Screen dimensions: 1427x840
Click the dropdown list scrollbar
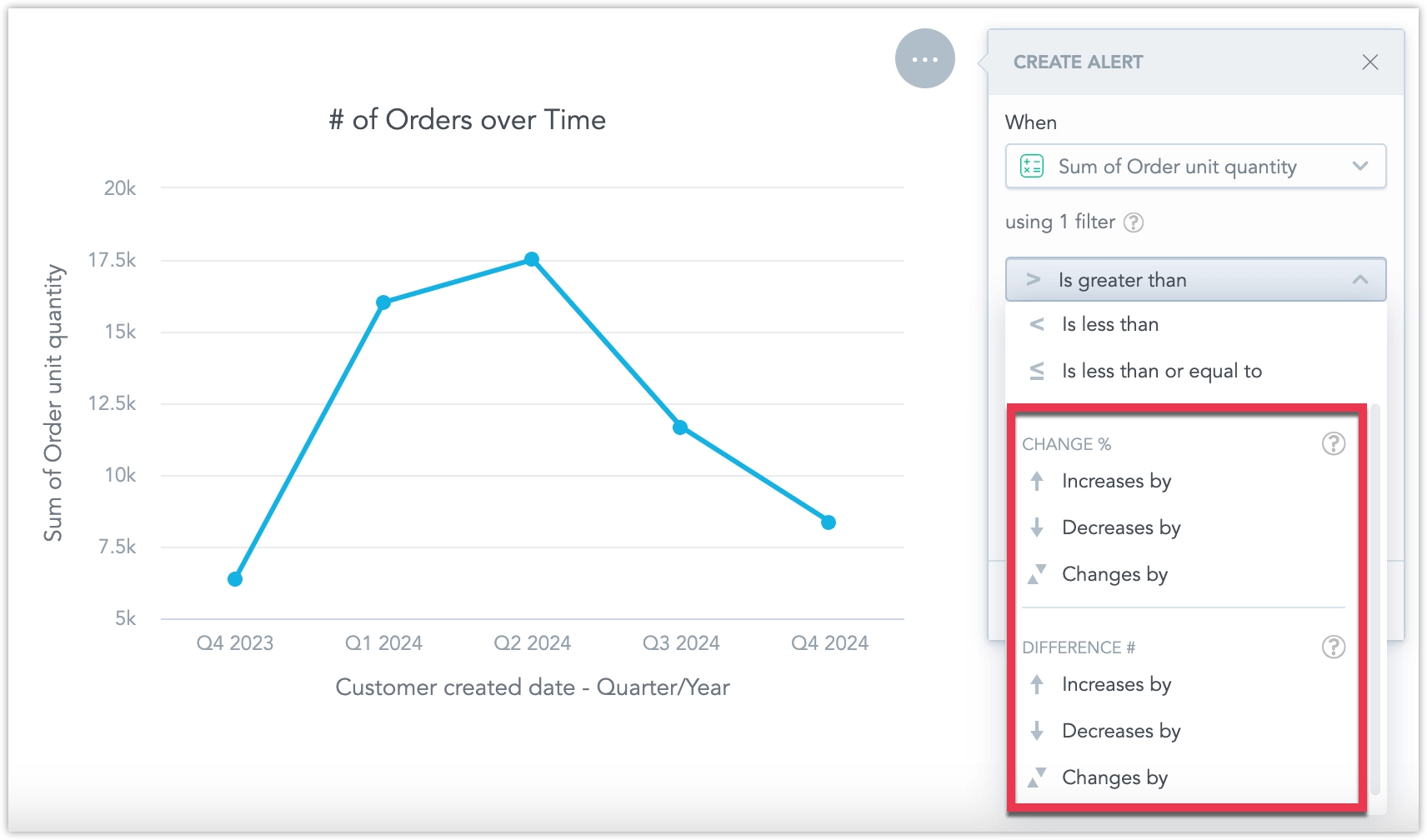tap(1375, 600)
